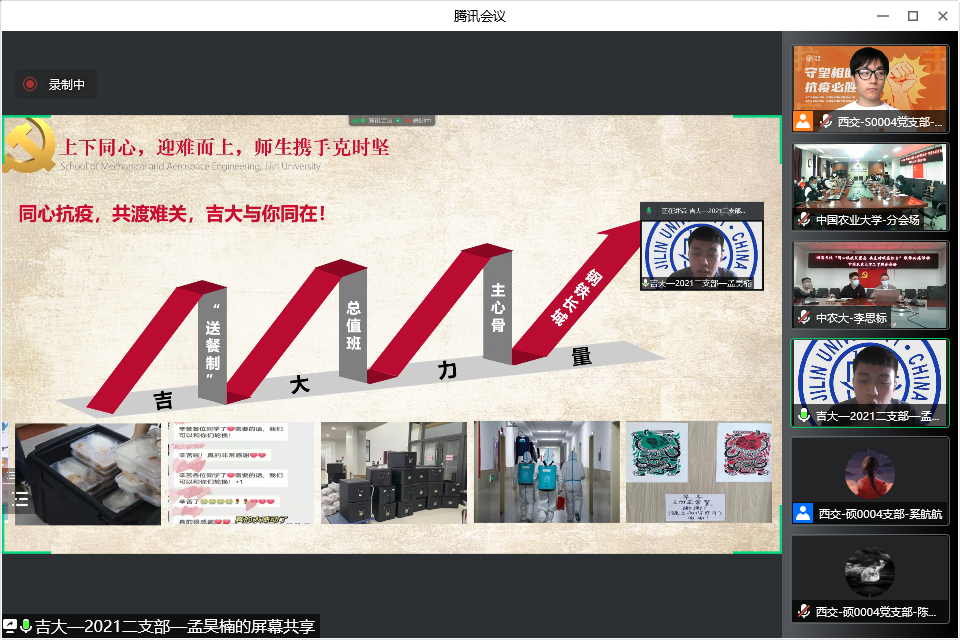Click muted mic icon on 中国农业大学-分会场 tile
This screenshot has height=640, width=960.
[804, 220]
